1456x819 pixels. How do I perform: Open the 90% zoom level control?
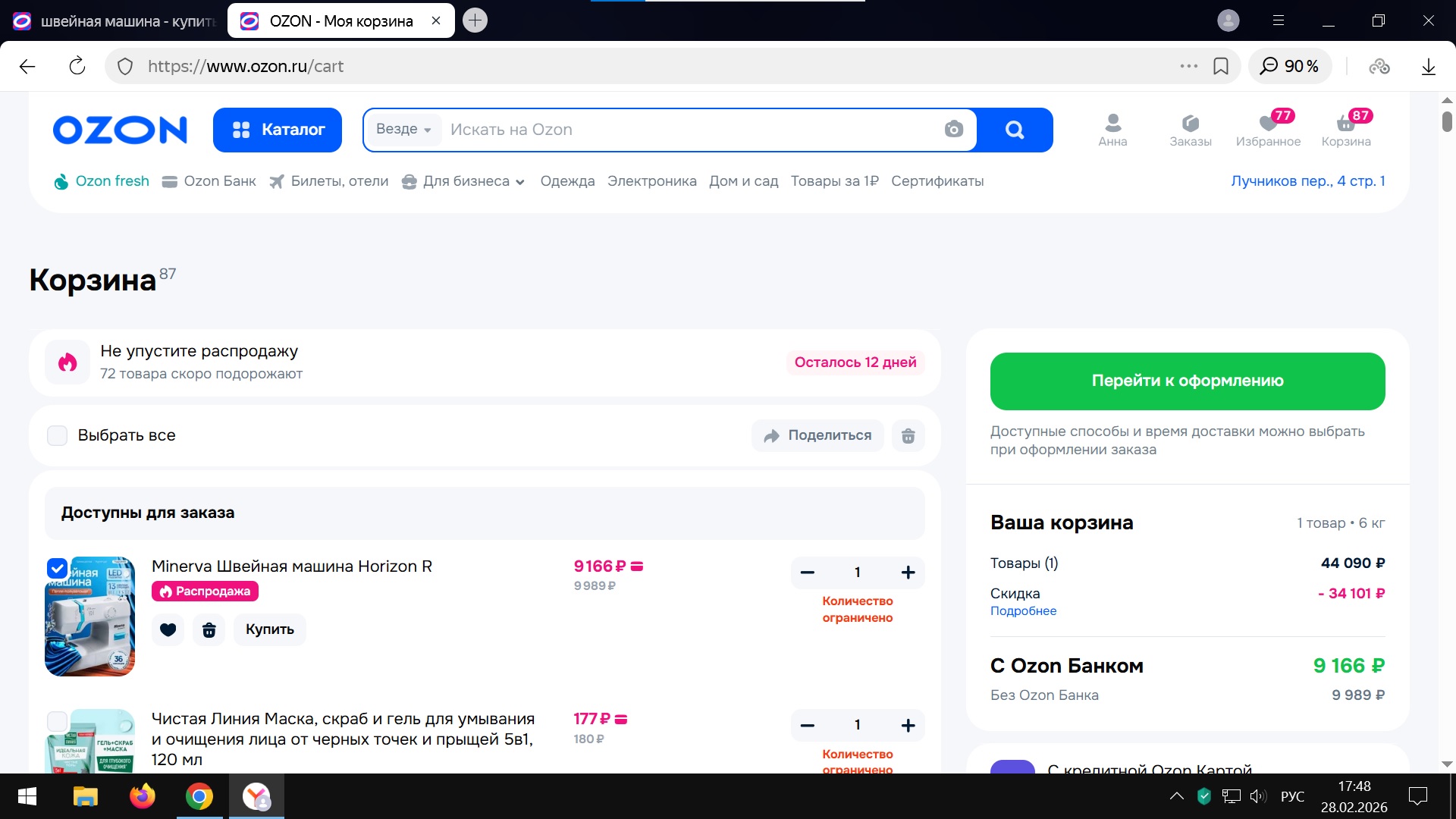click(x=1289, y=67)
